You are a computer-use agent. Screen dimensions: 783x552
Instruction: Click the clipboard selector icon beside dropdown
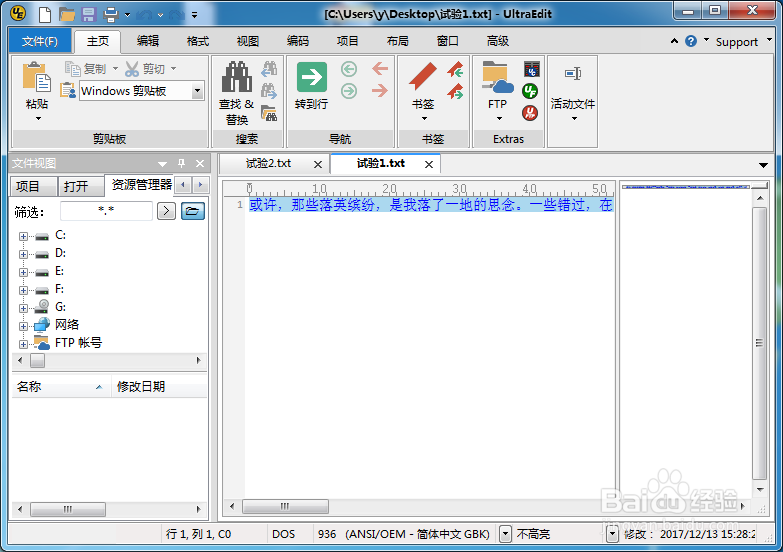pos(68,90)
